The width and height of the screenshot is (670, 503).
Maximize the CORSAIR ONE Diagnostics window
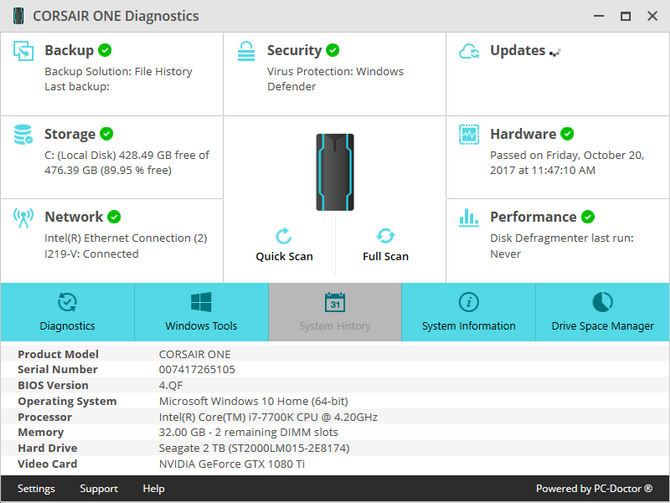[626, 16]
